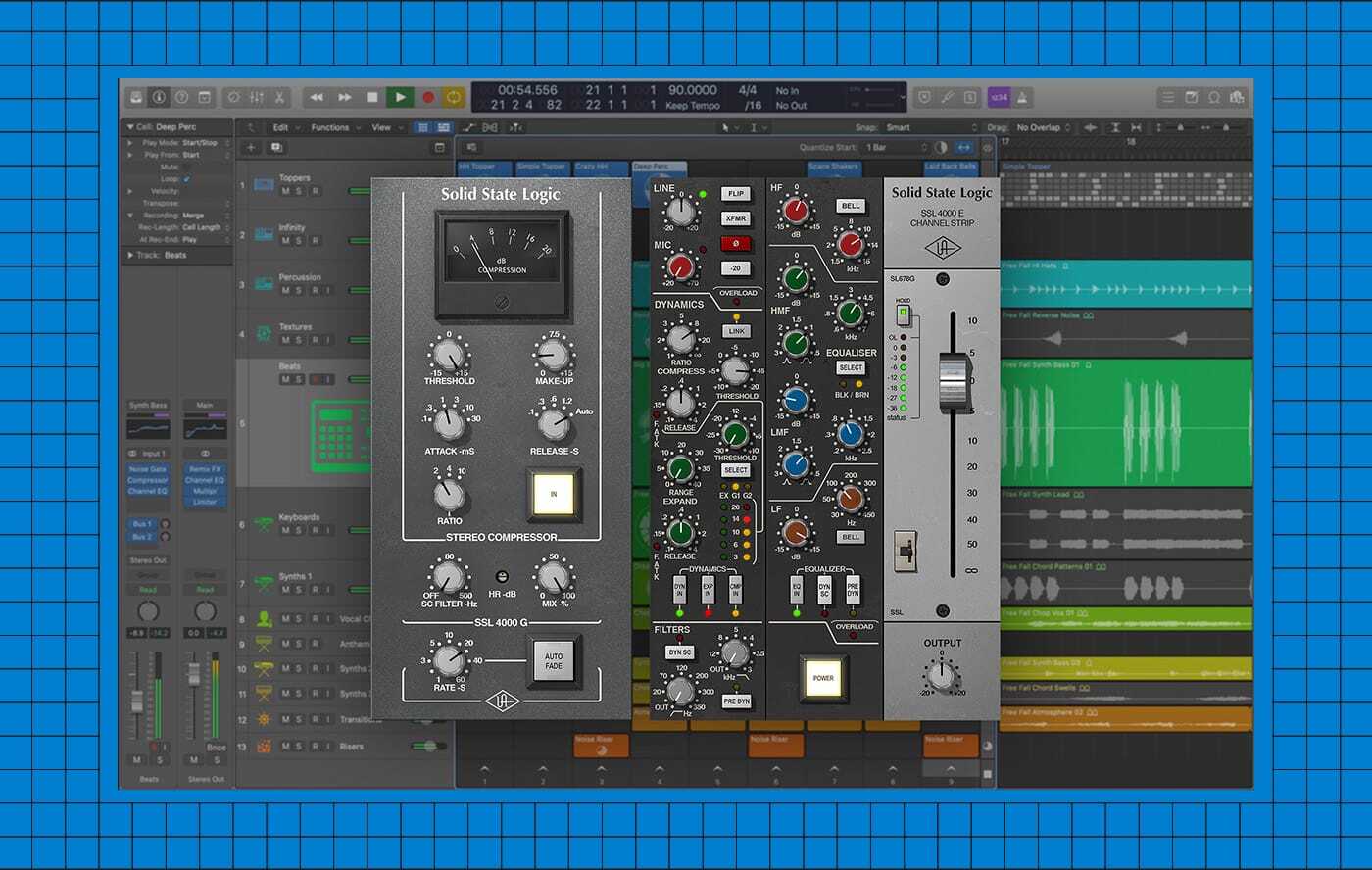Click the Rewind transport button
This screenshot has height=870, width=1372.
point(317,97)
